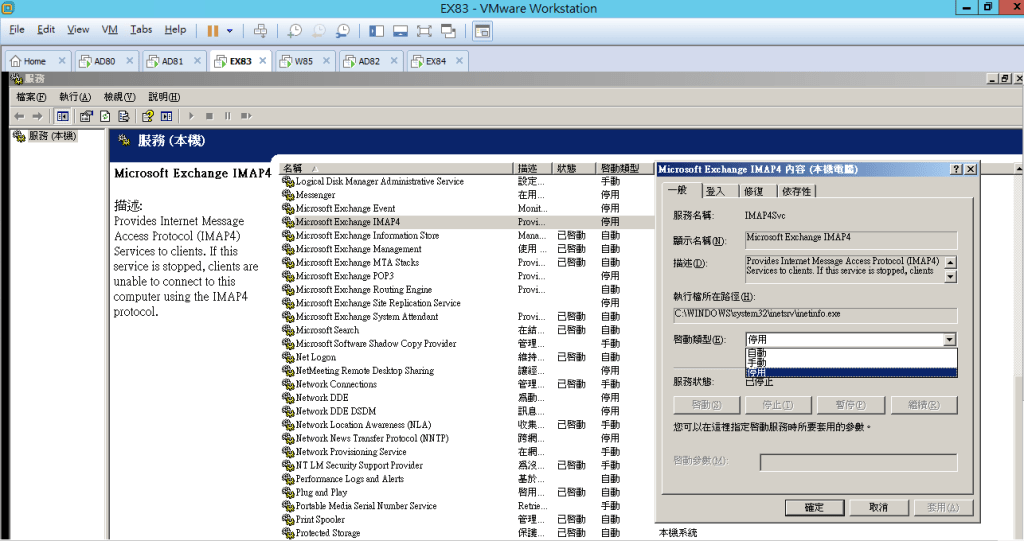Open the startup type combo box (啟動類型)
The height and width of the screenshot is (541, 1024).
(x=850, y=340)
